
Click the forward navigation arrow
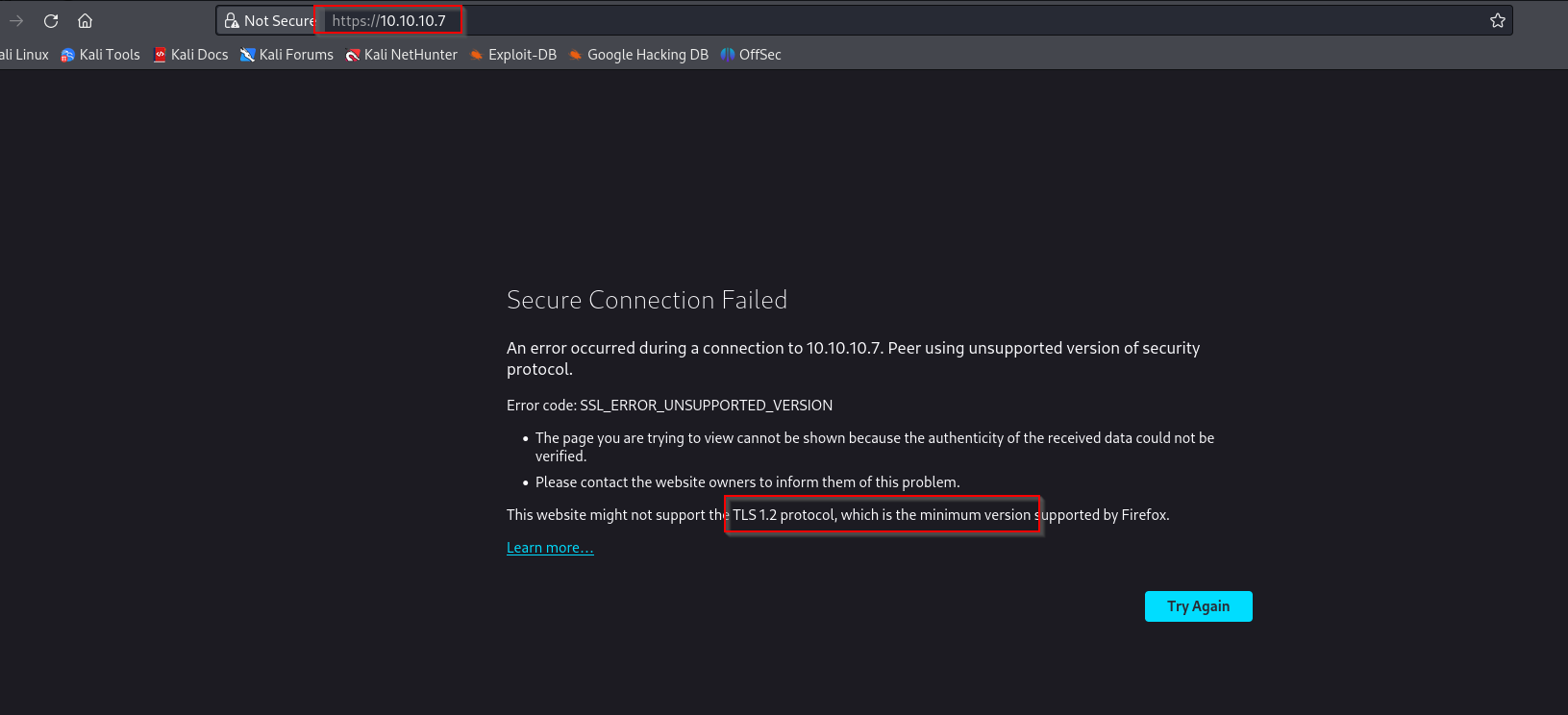(x=16, y=20)
